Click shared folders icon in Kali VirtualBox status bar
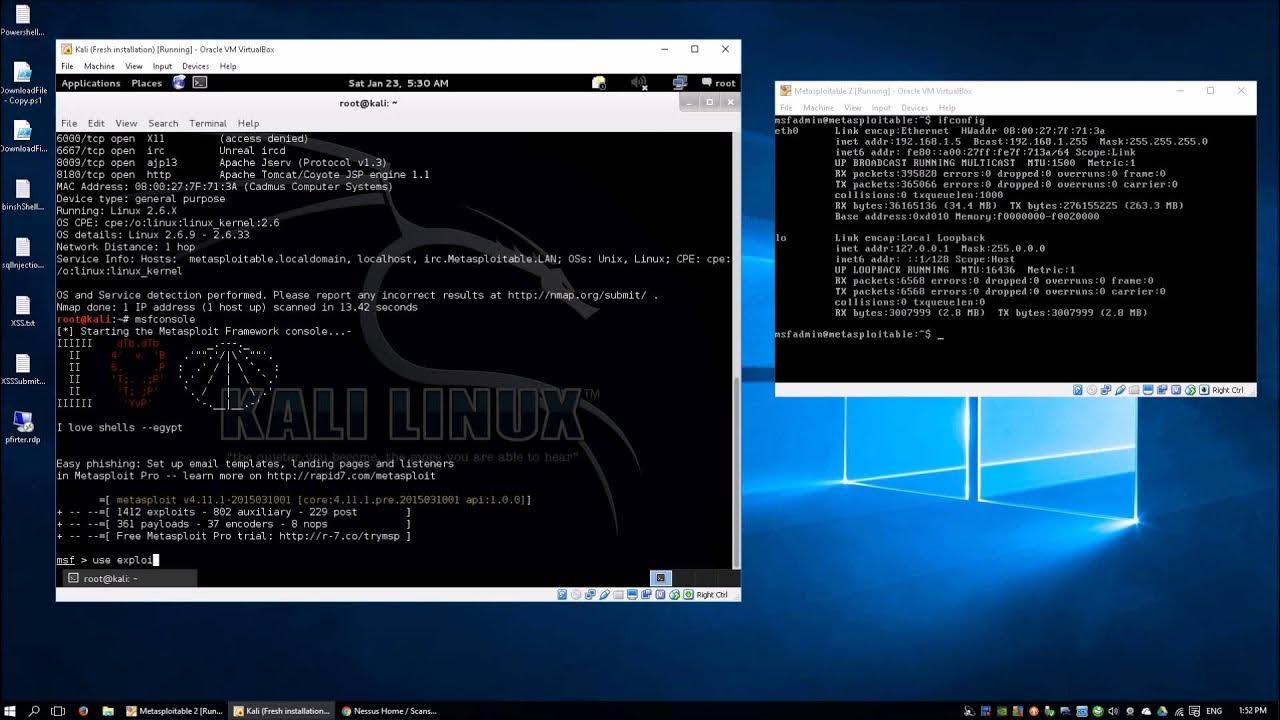Screen dimensions: 1280x720 pyautogui.click(x=618, y=594)
